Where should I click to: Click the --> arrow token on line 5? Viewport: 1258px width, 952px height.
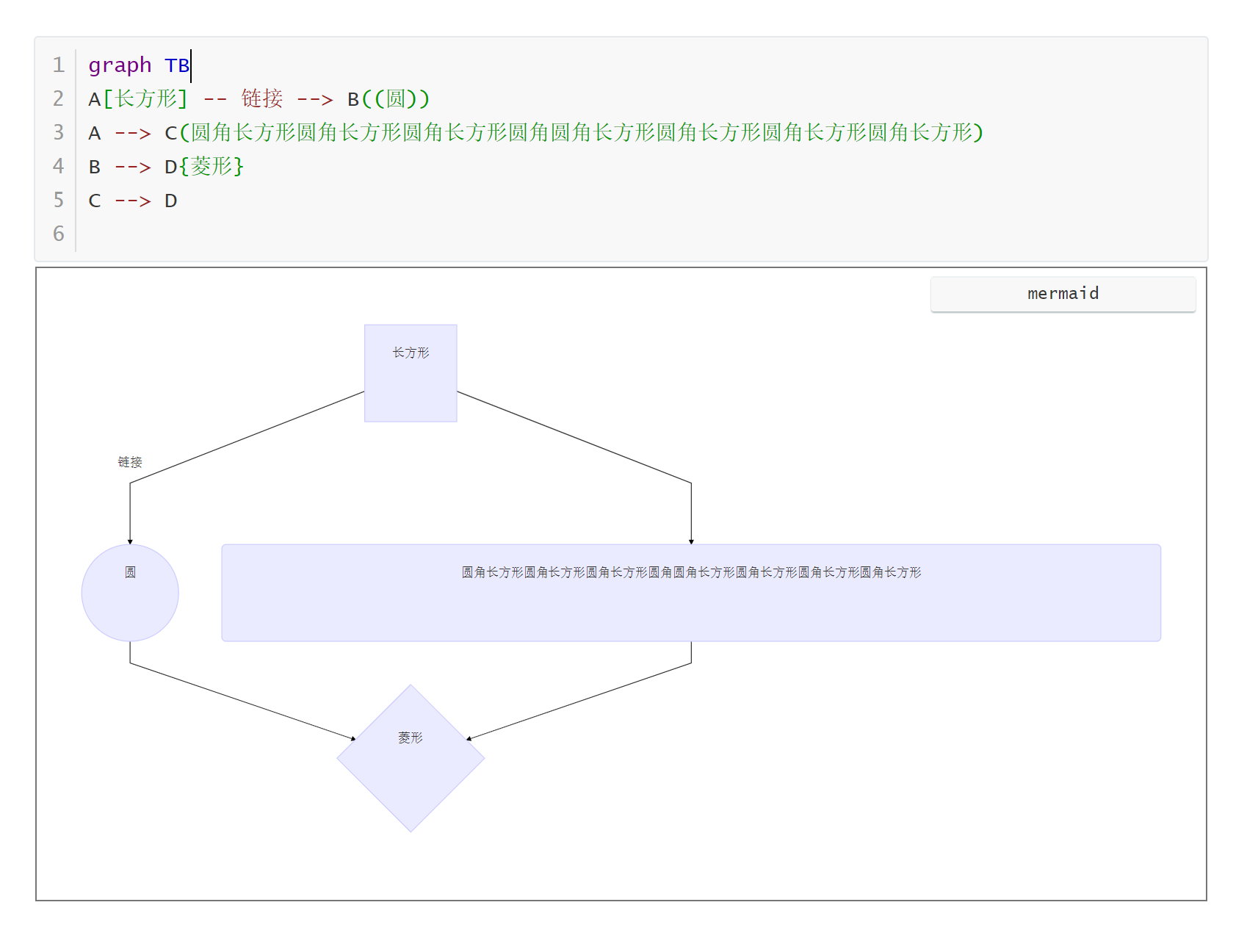click(132, 200)
